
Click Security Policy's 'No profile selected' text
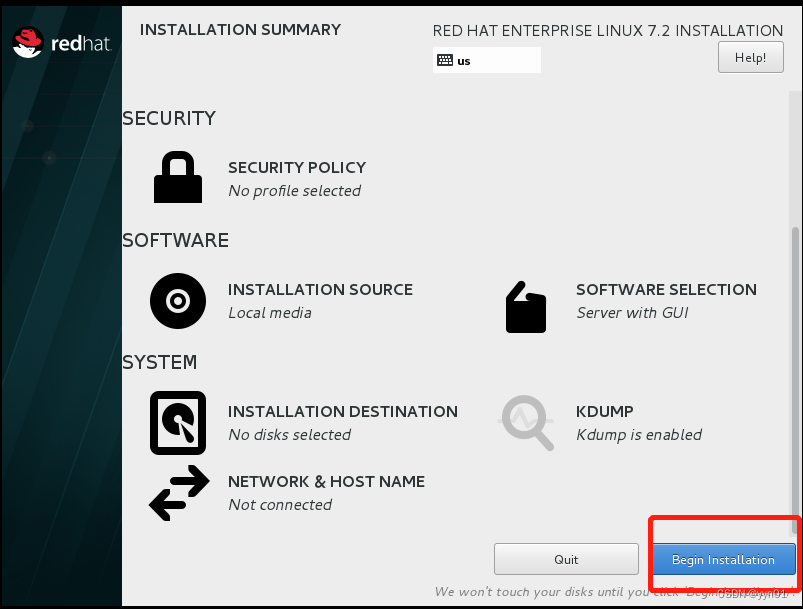pyautogui.click(x=293, y=190)
